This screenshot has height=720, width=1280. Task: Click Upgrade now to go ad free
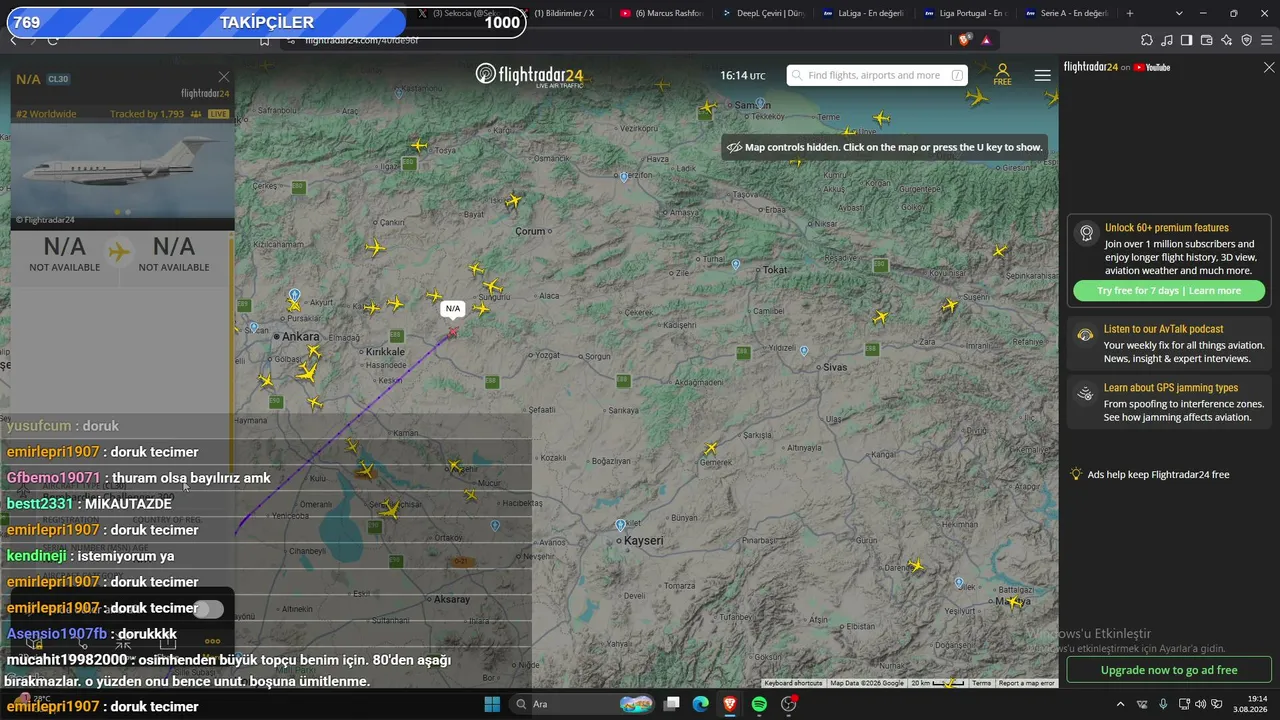[x=1169, y=670]
